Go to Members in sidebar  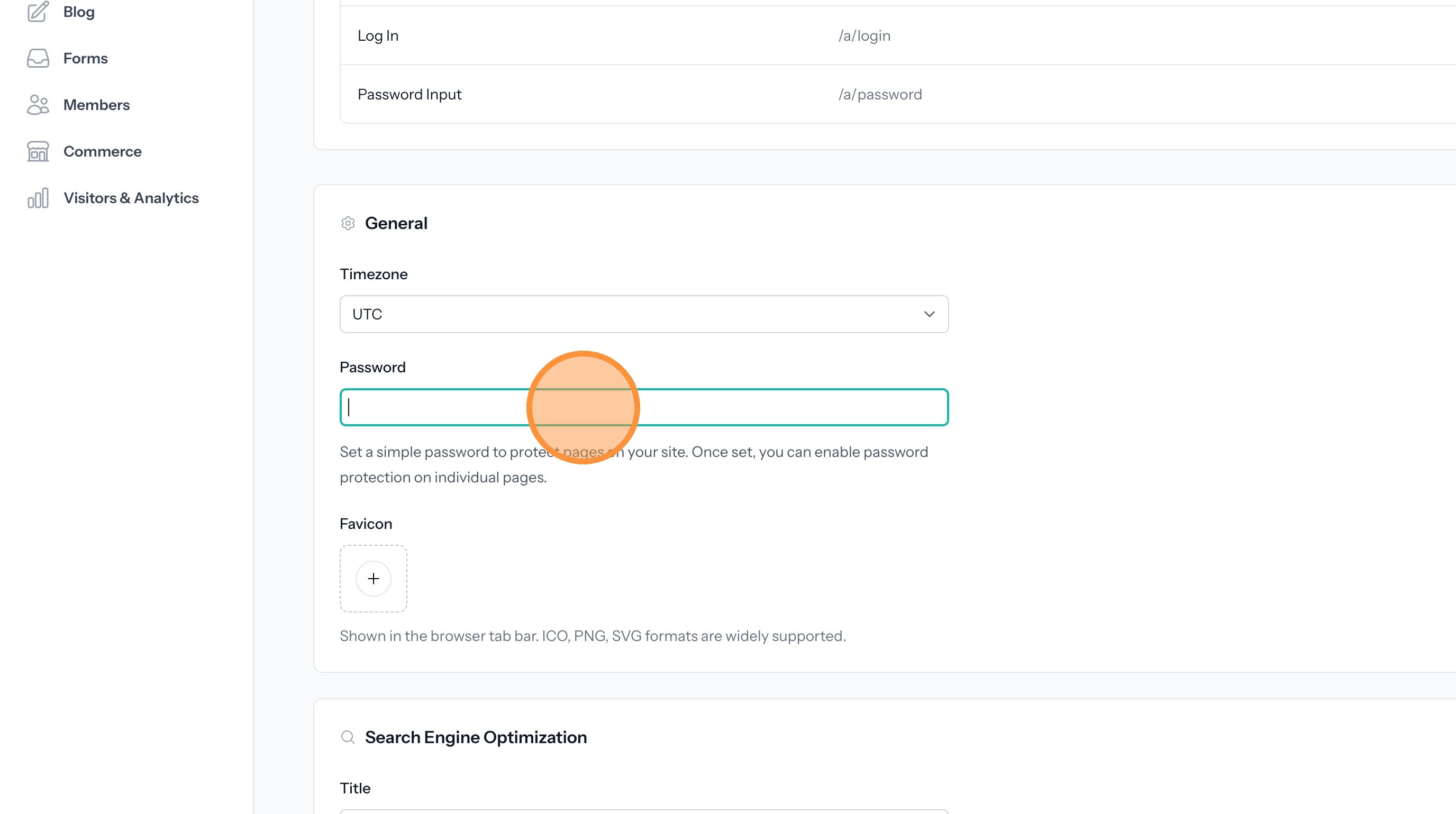97,105
